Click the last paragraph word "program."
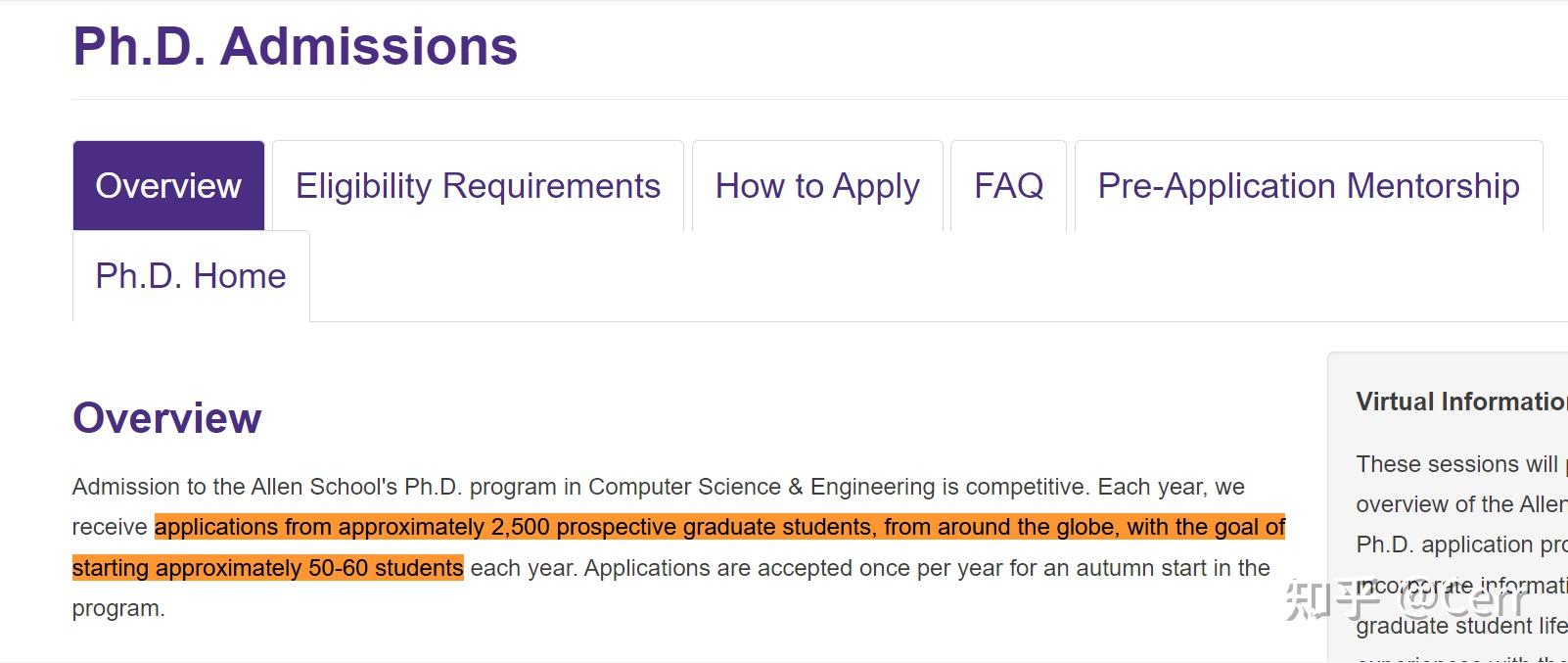 click(x=118, y=608)
